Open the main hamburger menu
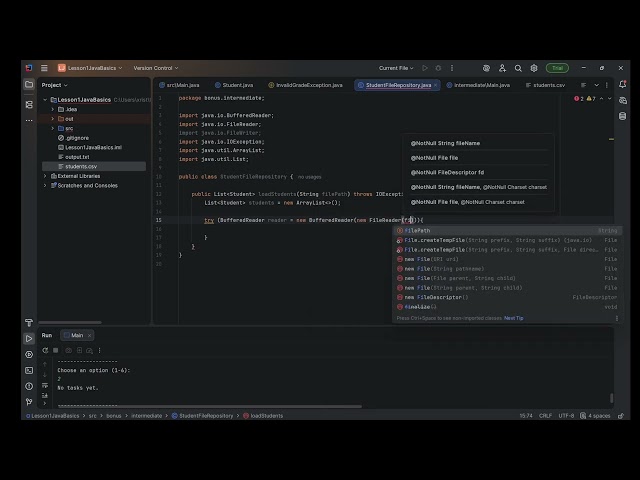The width and height of the screenshot is (640, 480). click(44, 68)
